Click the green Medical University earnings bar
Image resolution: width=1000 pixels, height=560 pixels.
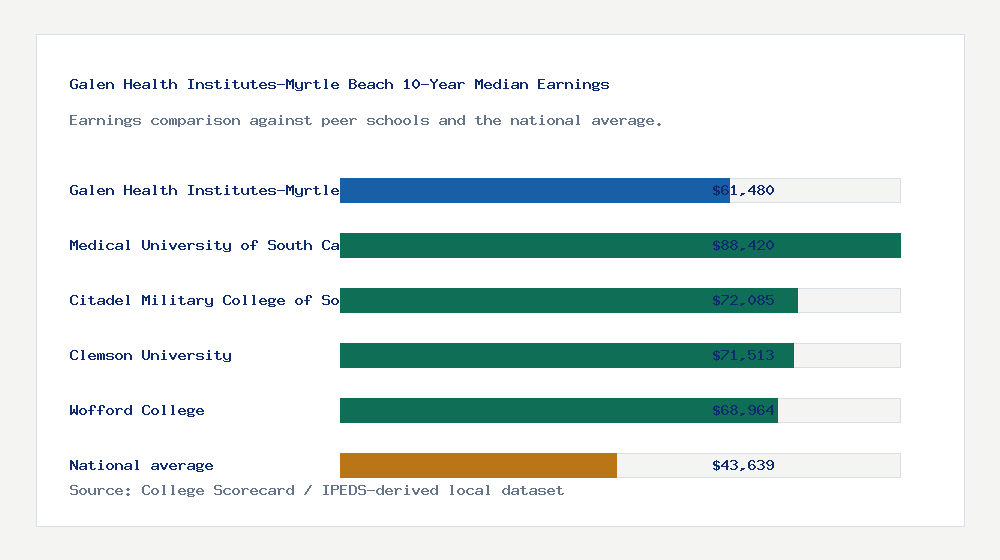point(620,246)
